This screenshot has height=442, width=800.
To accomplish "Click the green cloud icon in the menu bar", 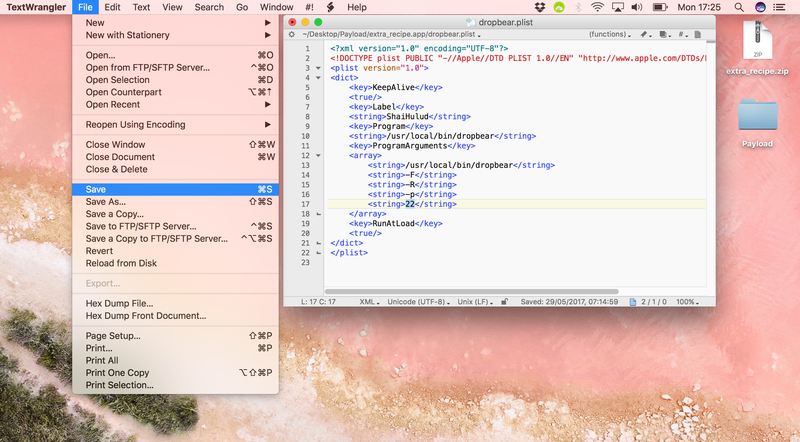I will pos(559,7).
